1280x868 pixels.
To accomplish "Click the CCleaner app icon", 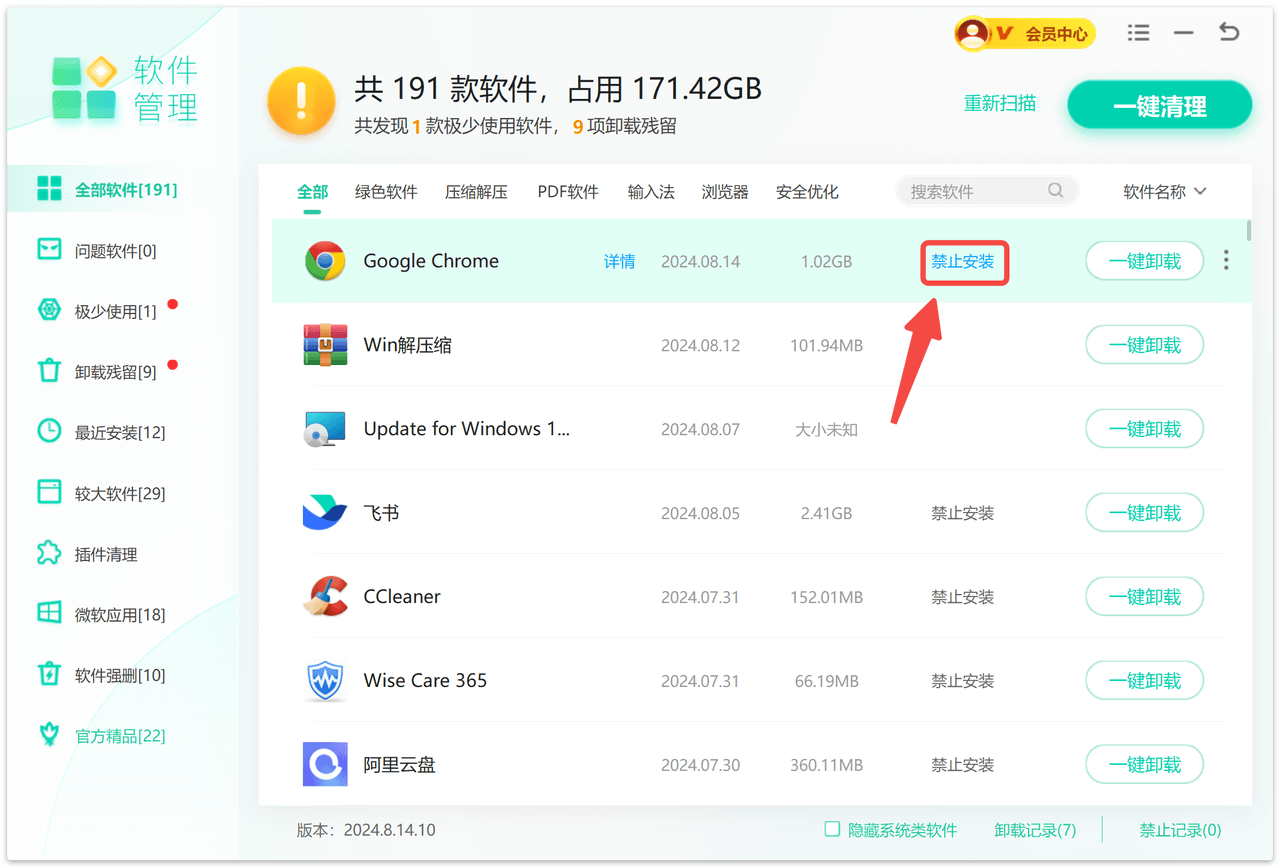I will point(325,597).
